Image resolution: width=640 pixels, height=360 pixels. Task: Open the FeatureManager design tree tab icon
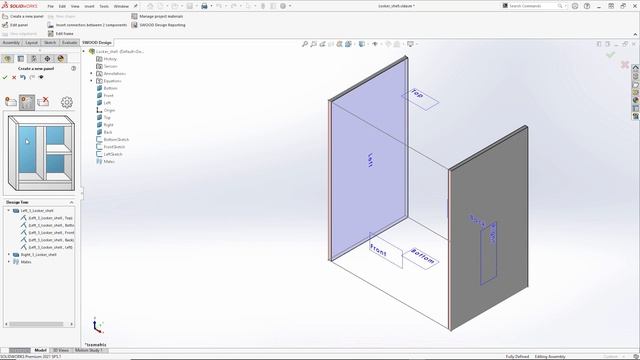(x=7, y=59)
